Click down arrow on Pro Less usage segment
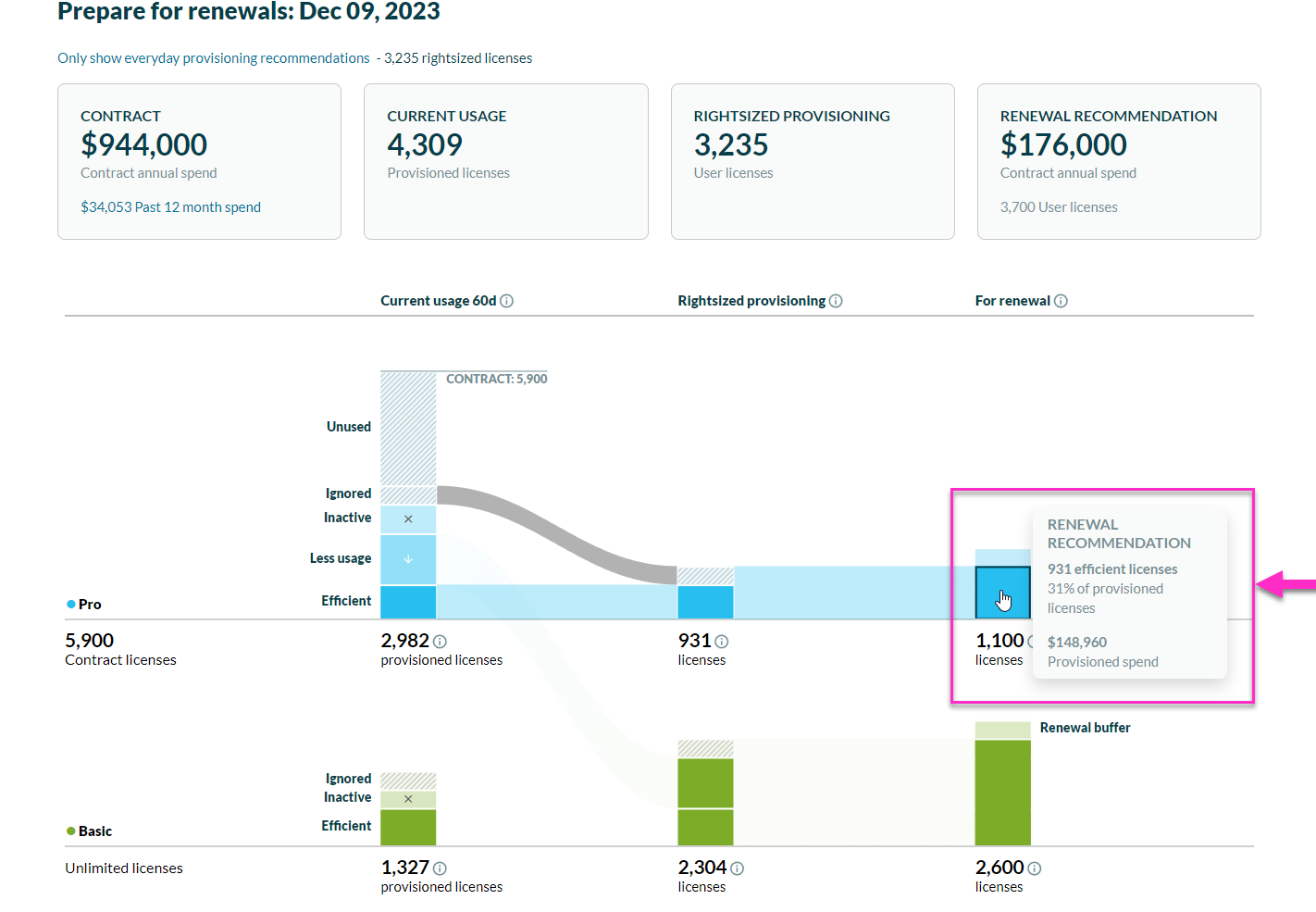This screenshot has height=912, width=1316. pyautogui.click(x=408, y=559)
